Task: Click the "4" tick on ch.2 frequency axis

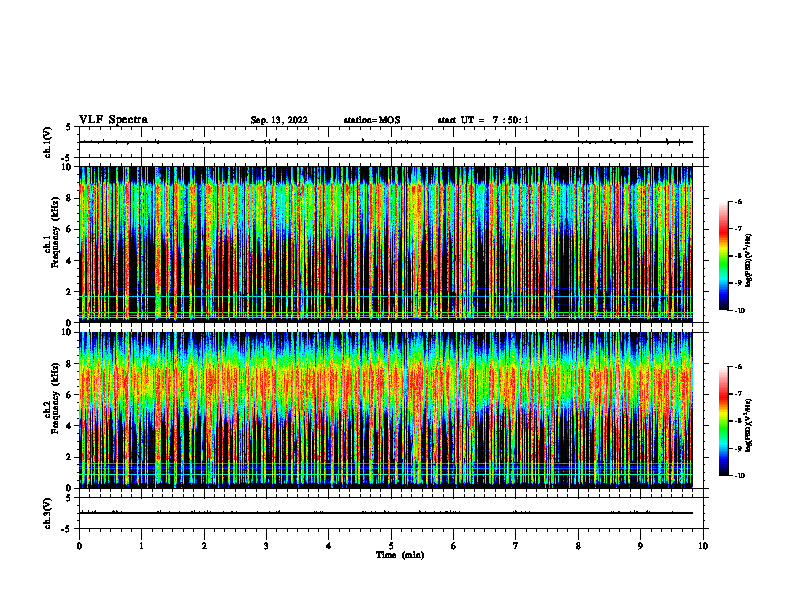Action: point(71,426)
